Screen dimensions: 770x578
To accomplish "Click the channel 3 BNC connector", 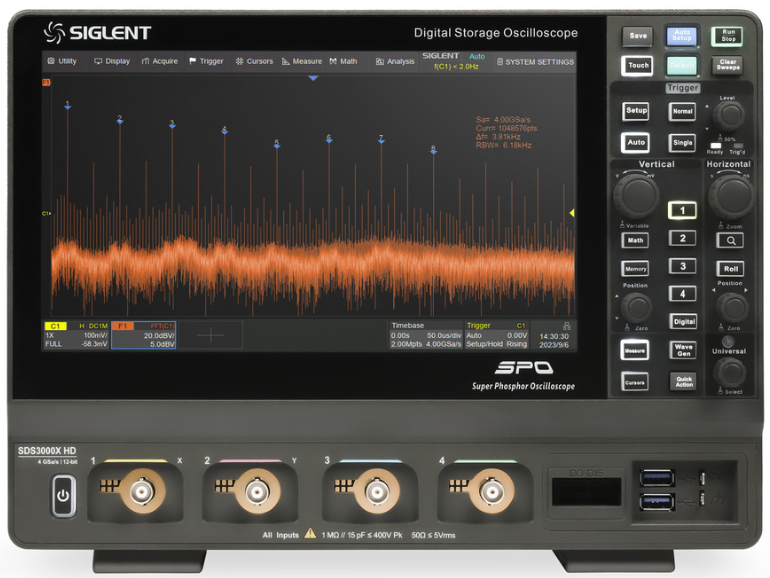I will (377, 491).
